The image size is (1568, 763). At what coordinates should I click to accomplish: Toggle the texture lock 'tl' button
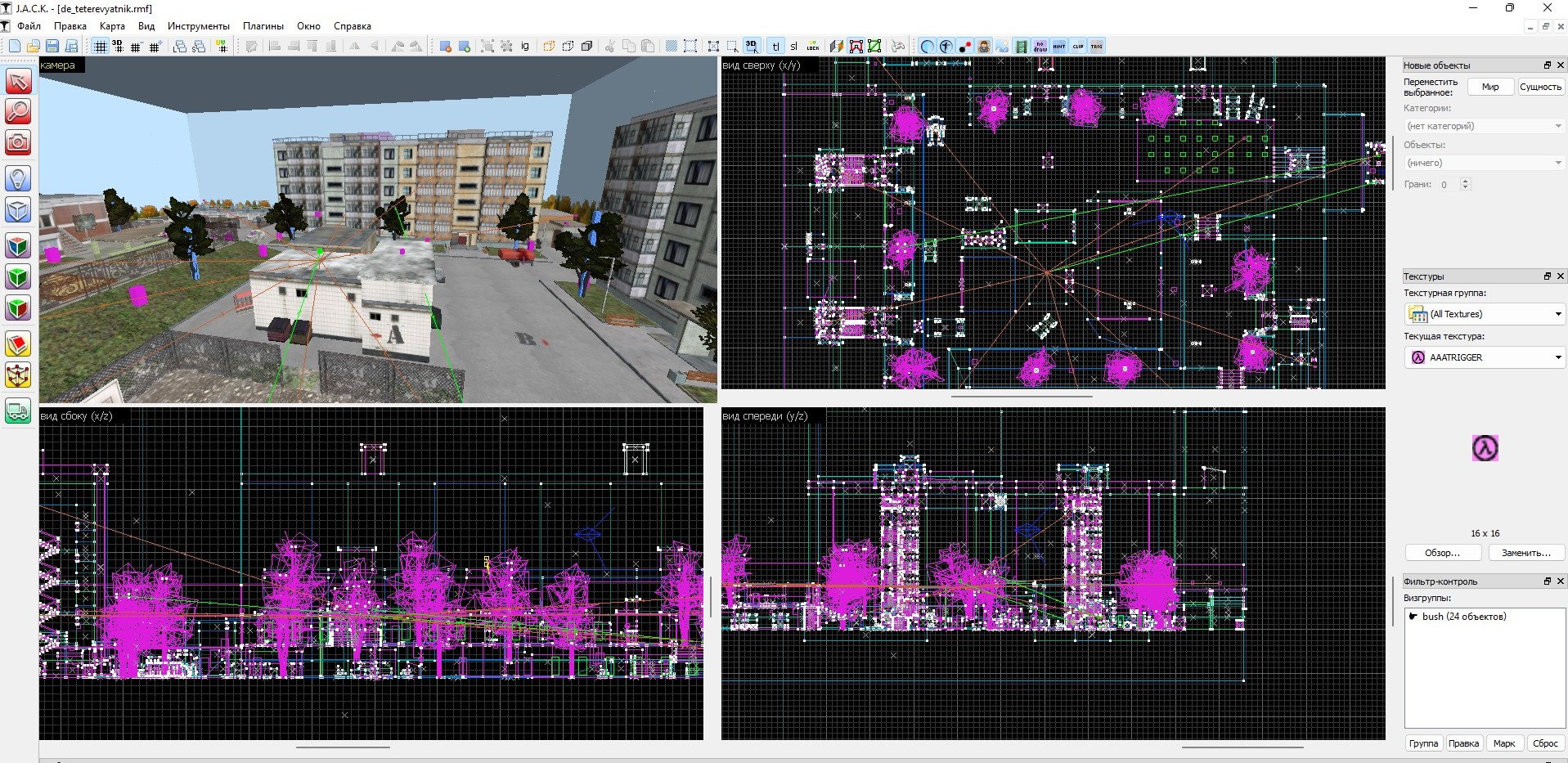[x=775, y=47]
